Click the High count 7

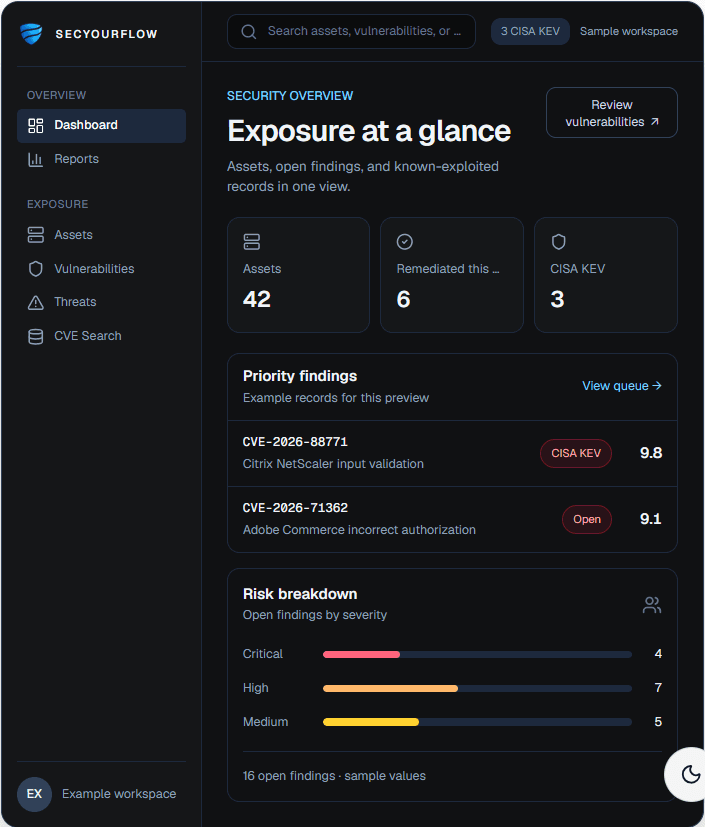pos(658,688)
